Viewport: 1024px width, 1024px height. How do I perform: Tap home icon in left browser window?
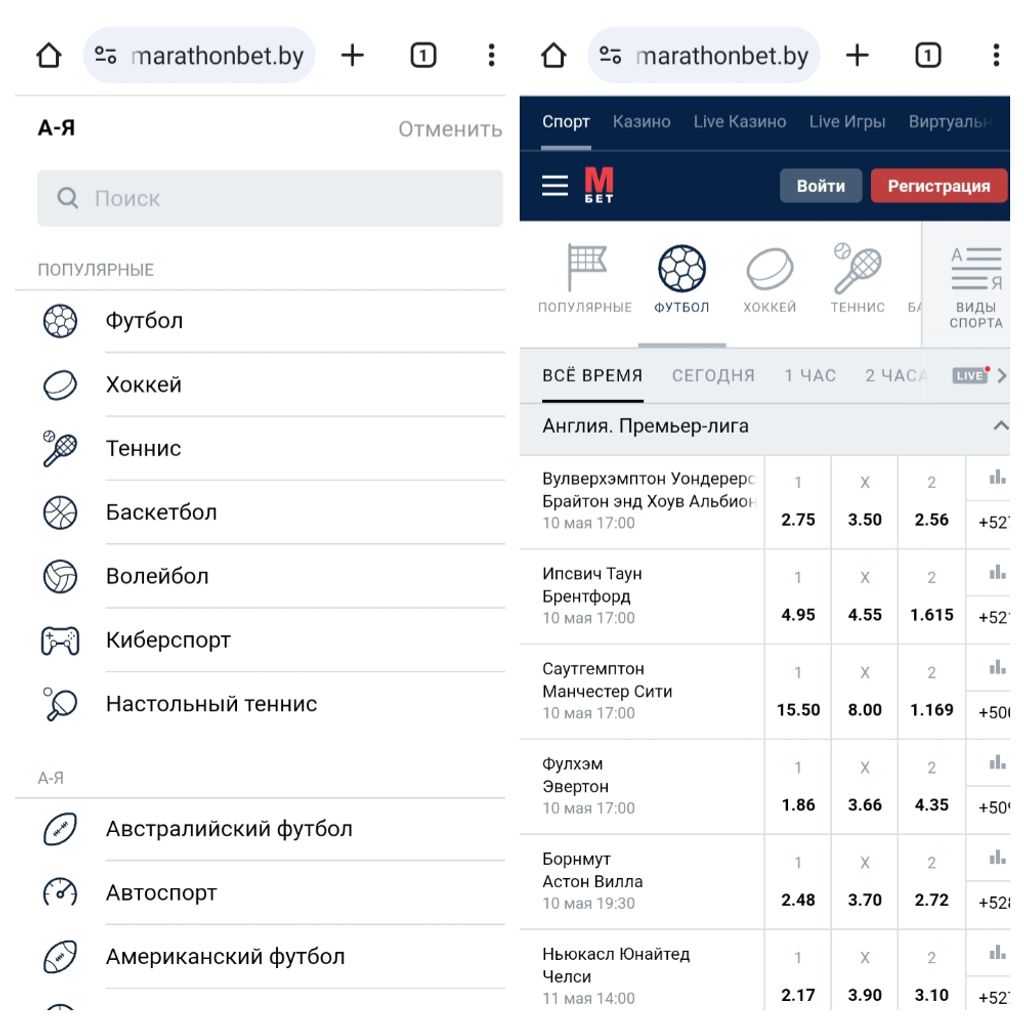click(49, 56)
